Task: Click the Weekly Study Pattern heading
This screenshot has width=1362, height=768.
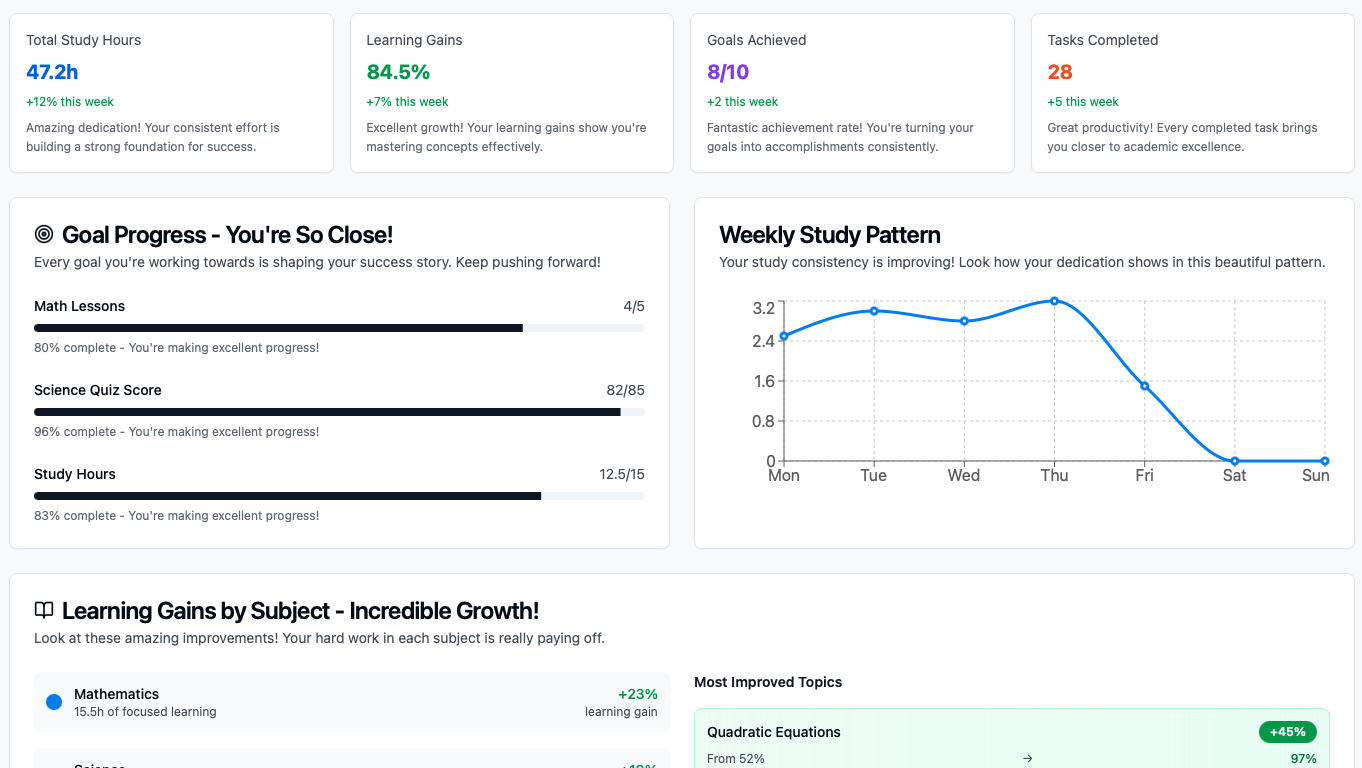Action: [830, 235]
